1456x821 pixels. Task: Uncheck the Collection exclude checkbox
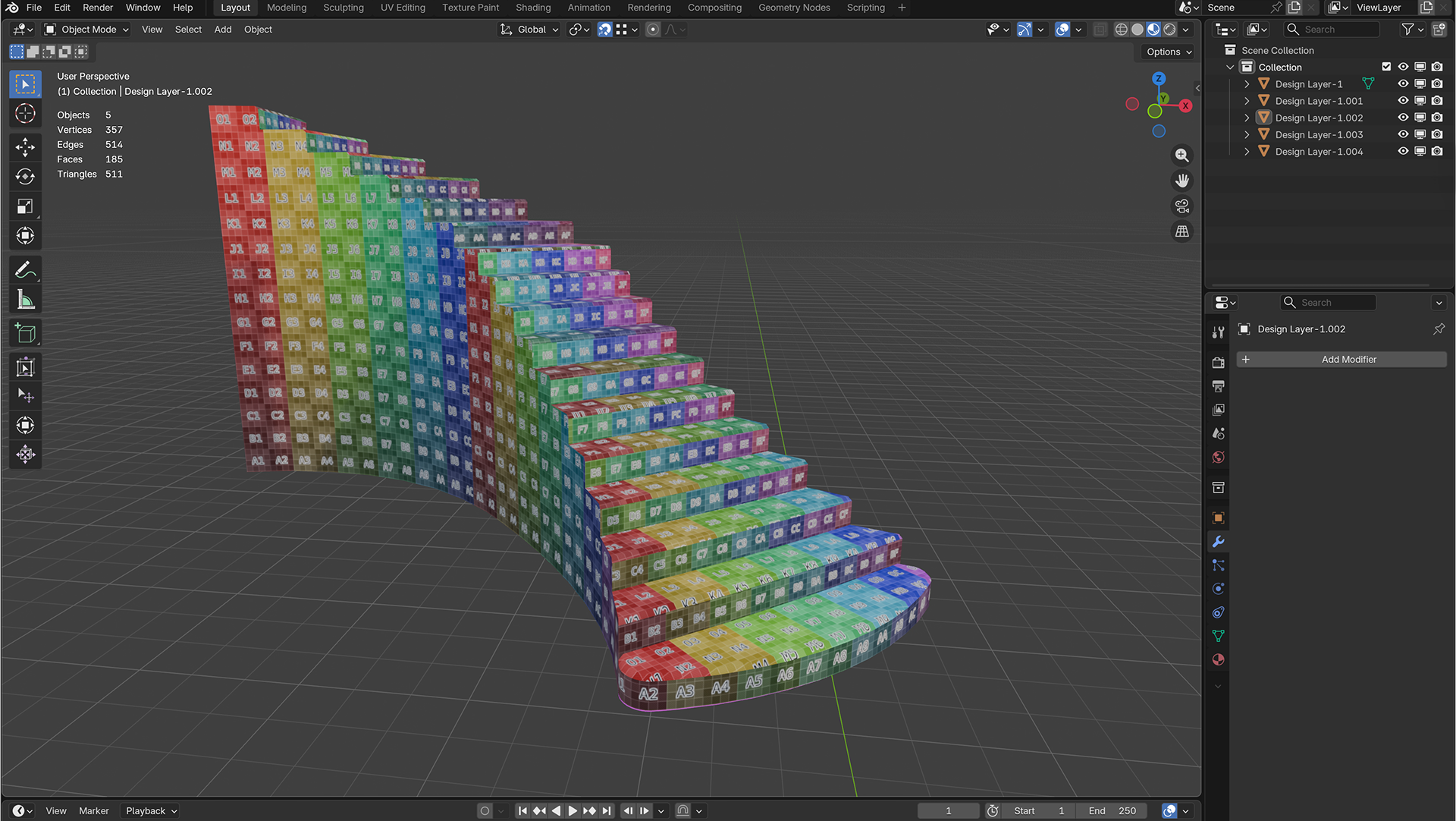coord(1386,67)
